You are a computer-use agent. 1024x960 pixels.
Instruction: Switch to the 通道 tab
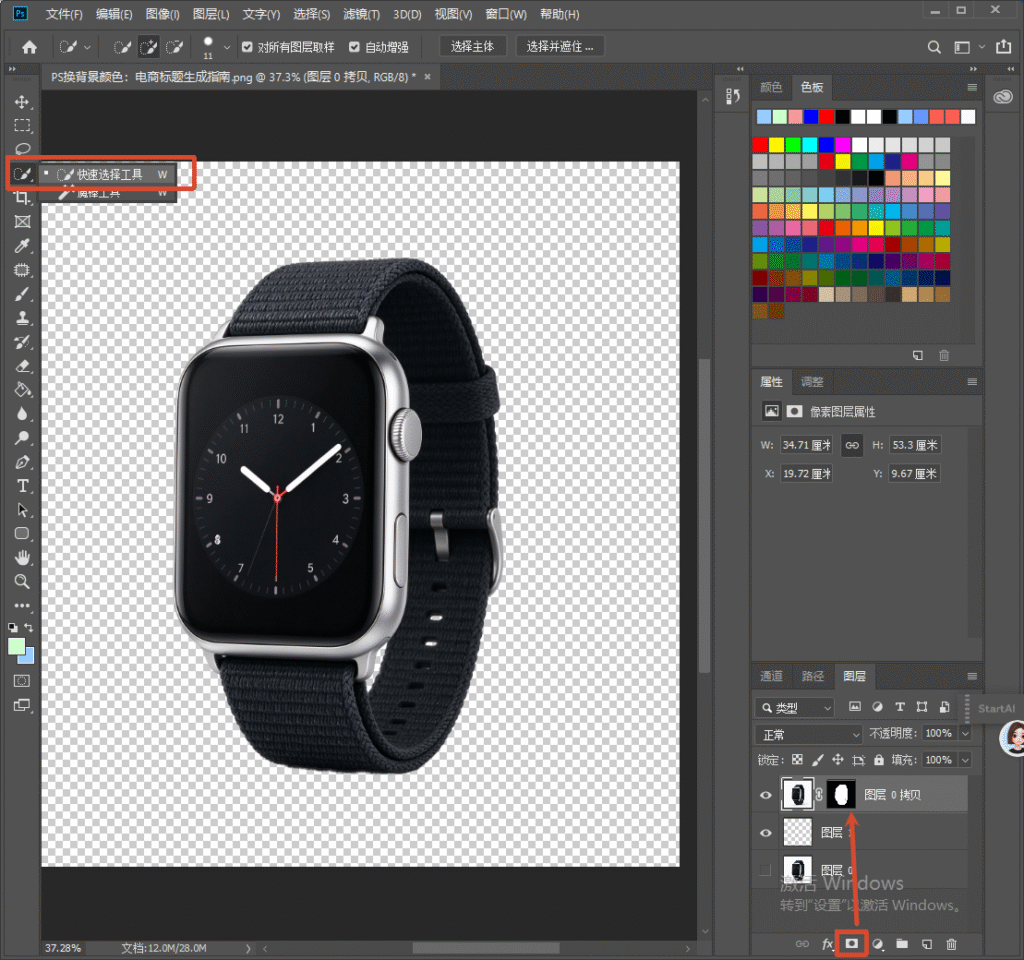(x=771, y=676)
